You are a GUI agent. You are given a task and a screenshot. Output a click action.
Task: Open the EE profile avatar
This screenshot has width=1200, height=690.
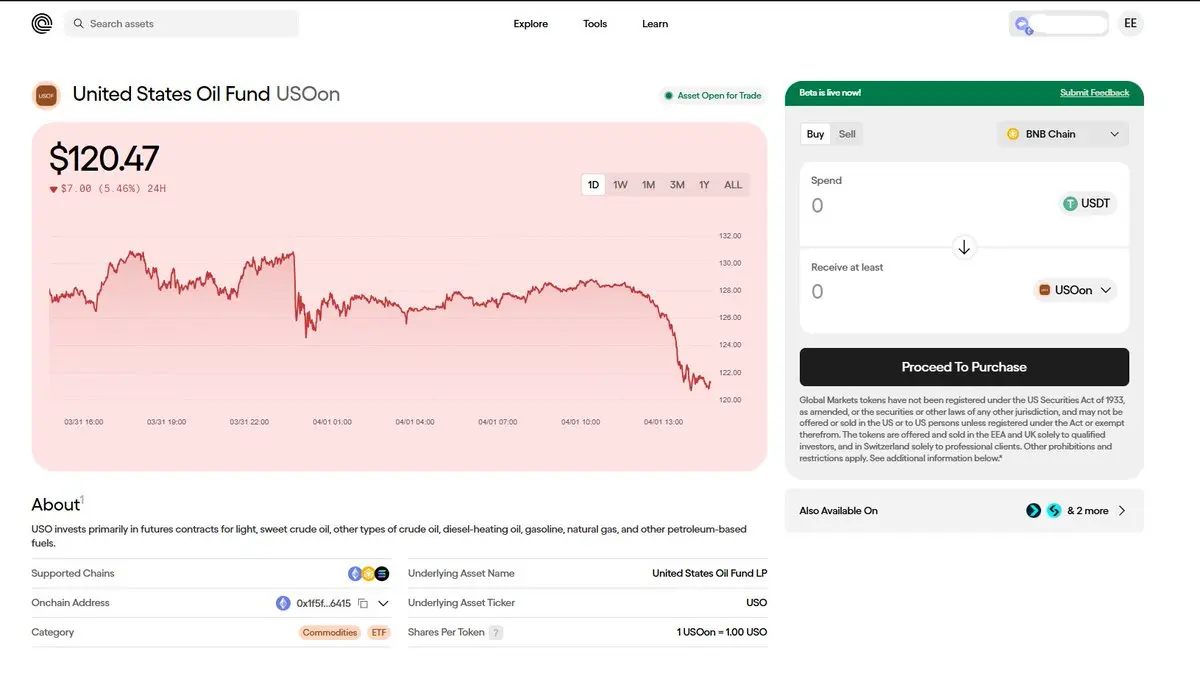coord(1130,24)
